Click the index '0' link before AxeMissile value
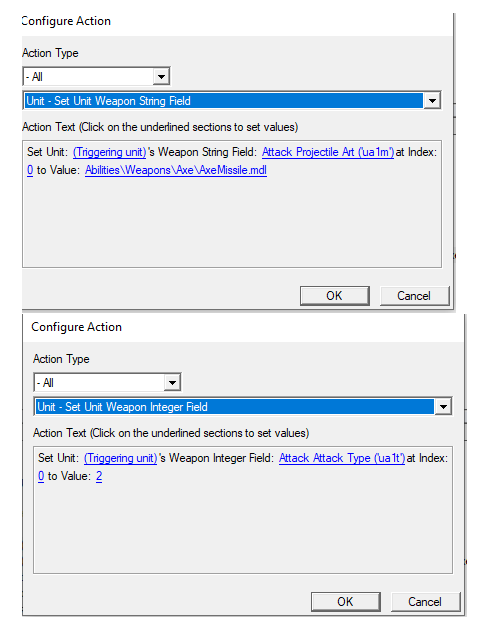This screenshot has height=635, width=498. [30, 170]
